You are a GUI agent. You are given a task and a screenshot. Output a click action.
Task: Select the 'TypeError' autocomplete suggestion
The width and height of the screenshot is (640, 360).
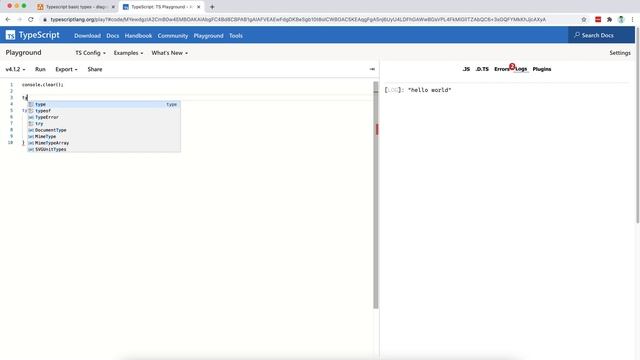click(104, 117)
